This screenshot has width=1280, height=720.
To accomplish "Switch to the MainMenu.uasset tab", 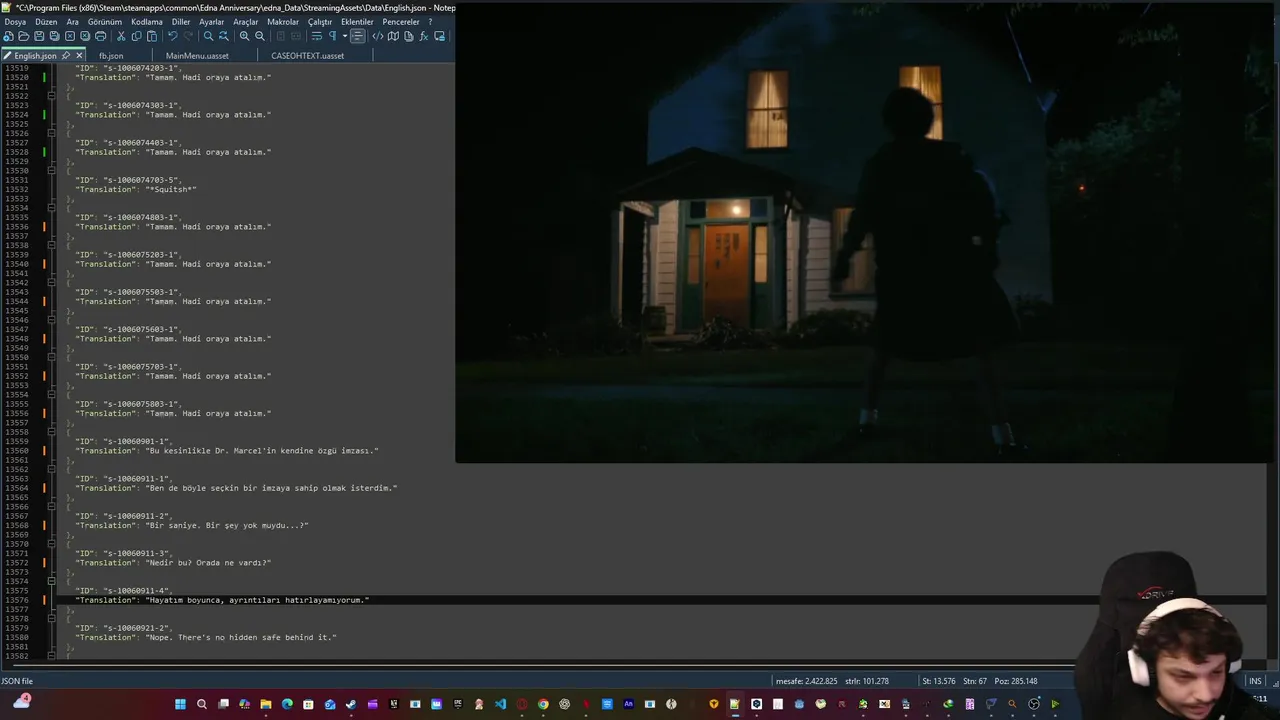I will [197, 56].
